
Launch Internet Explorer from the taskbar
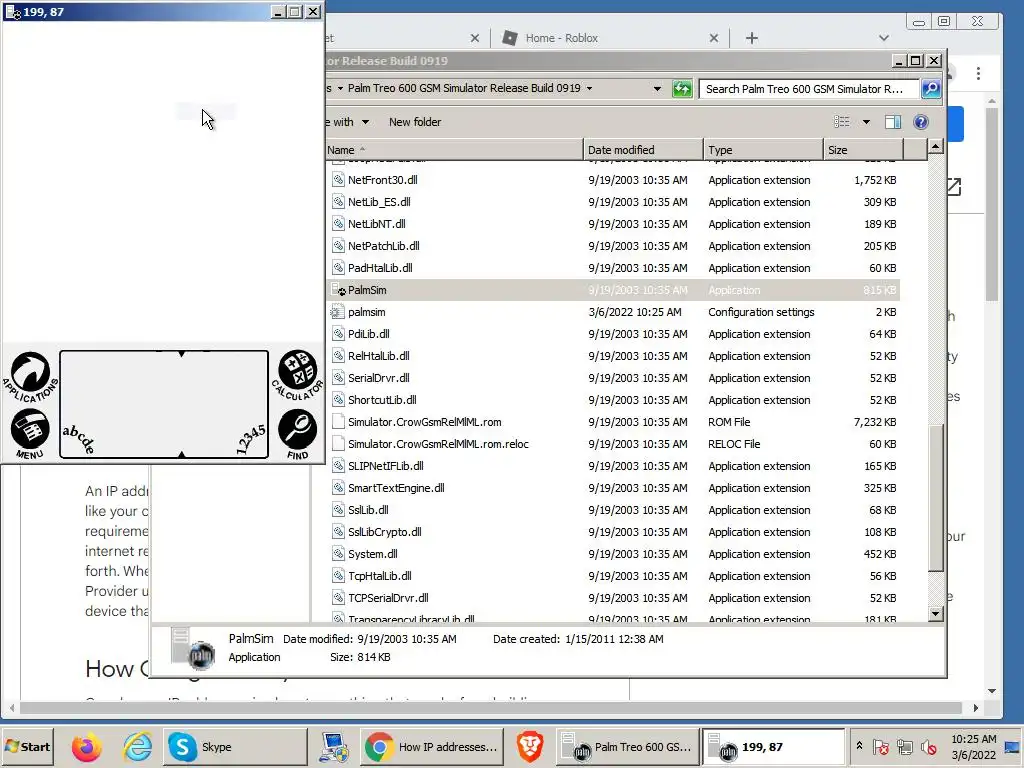pyautogui.click(x=137, y=746)
